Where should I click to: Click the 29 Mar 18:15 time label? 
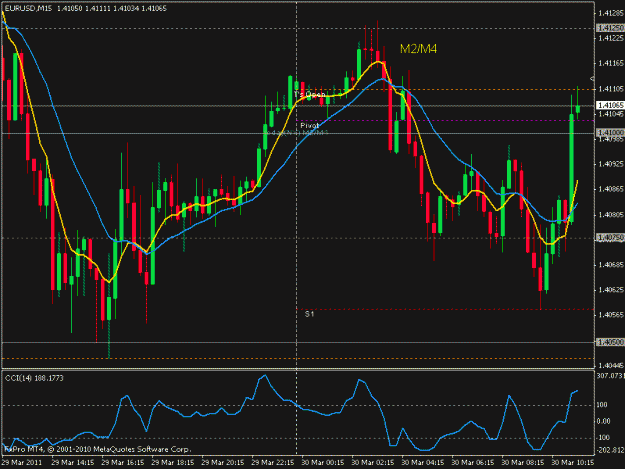[173, 463]
